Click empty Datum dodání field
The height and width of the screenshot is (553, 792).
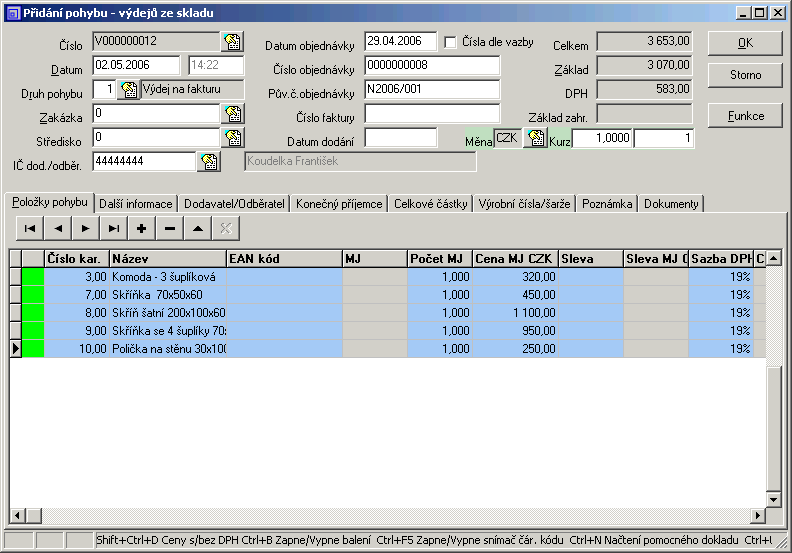point(400,138)
